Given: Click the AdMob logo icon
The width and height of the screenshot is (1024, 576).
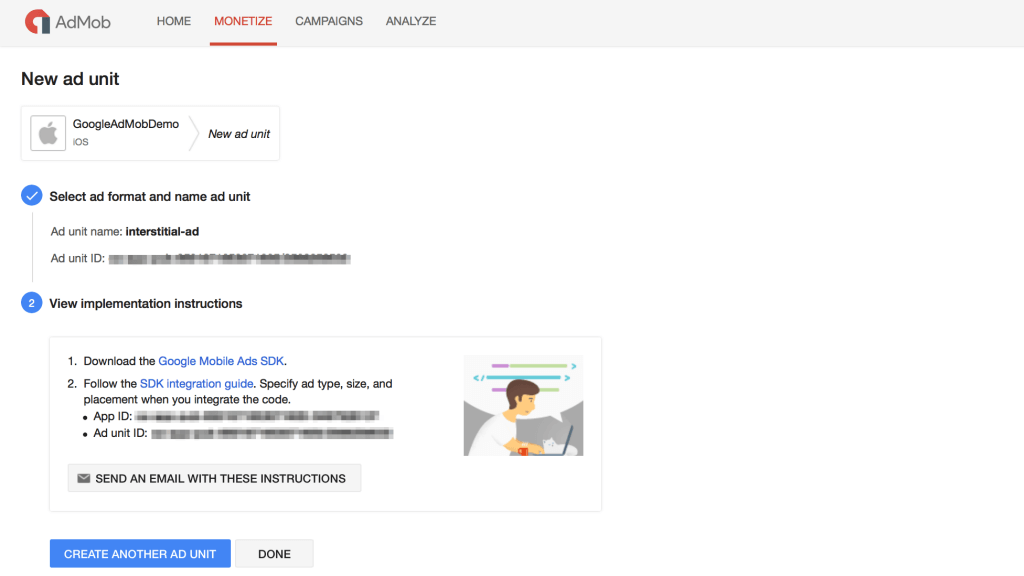Looking at the screenshot, I should [x=37, y=22].
